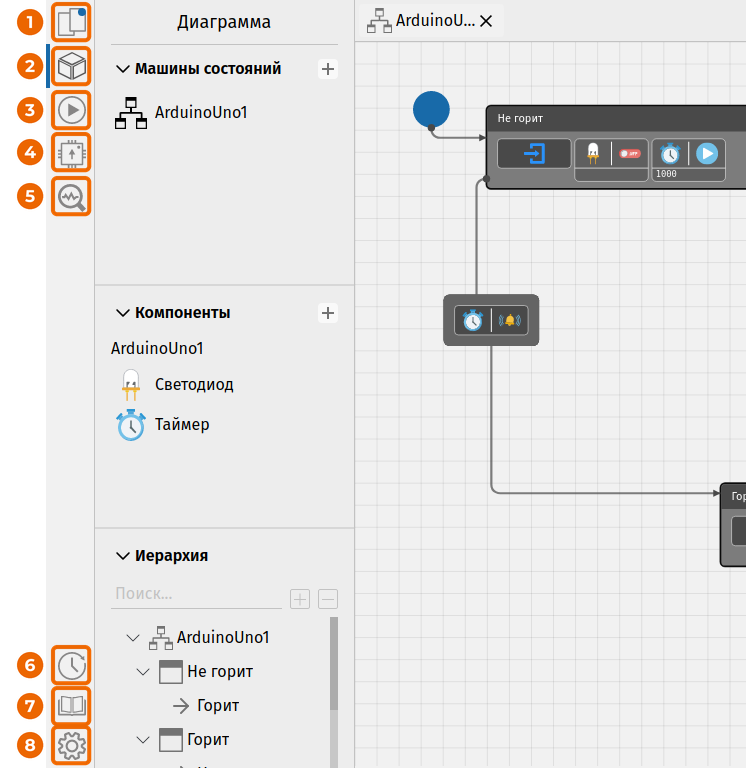The image size is (746, 768).
Task: Open the documentation book icon
Action: 72,705
